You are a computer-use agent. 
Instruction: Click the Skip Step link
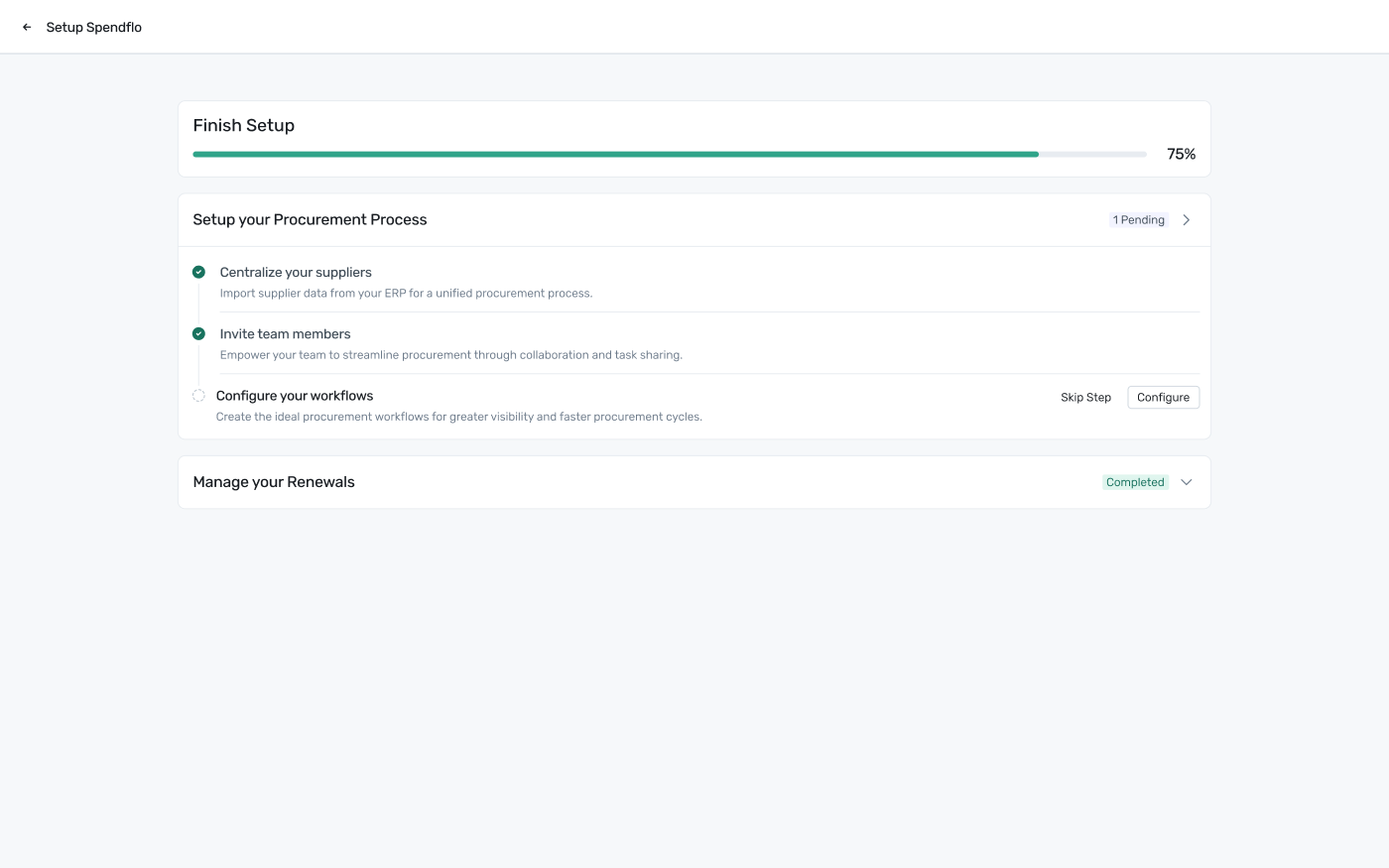[x=1085, y=398]
